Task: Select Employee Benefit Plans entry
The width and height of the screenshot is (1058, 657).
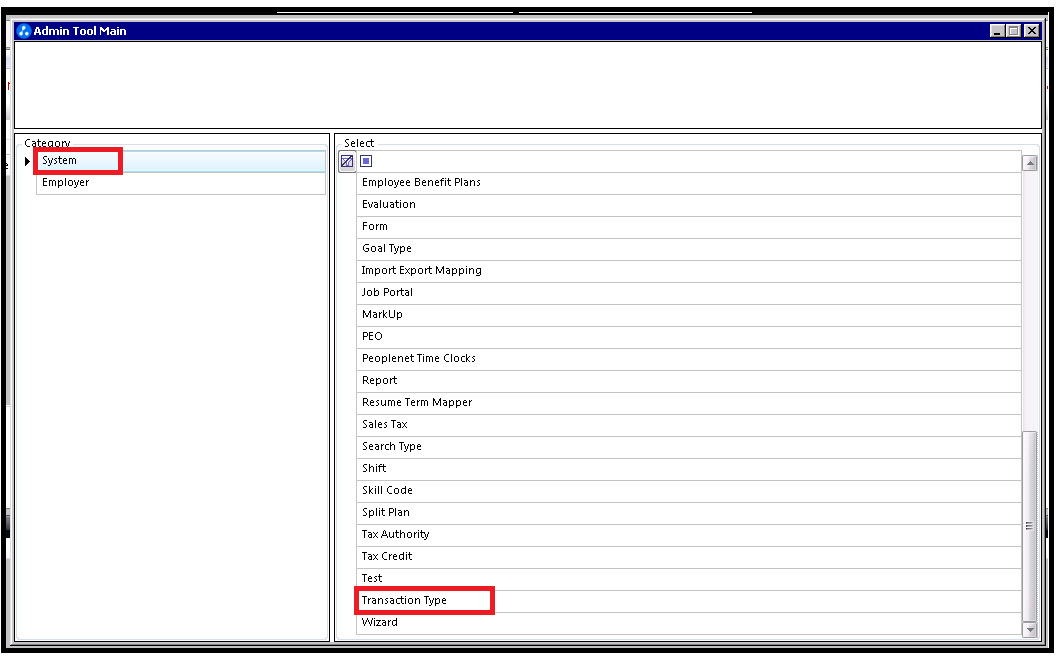Action: pos(421,183)
